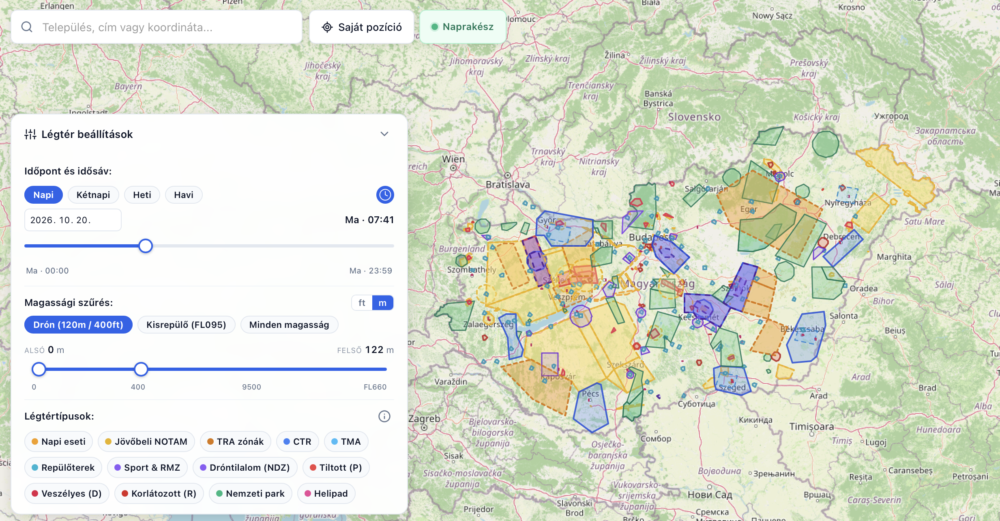
Task: Click the airspace settings sliders icon
Action: pyautogui.click(x=30, y=134)
